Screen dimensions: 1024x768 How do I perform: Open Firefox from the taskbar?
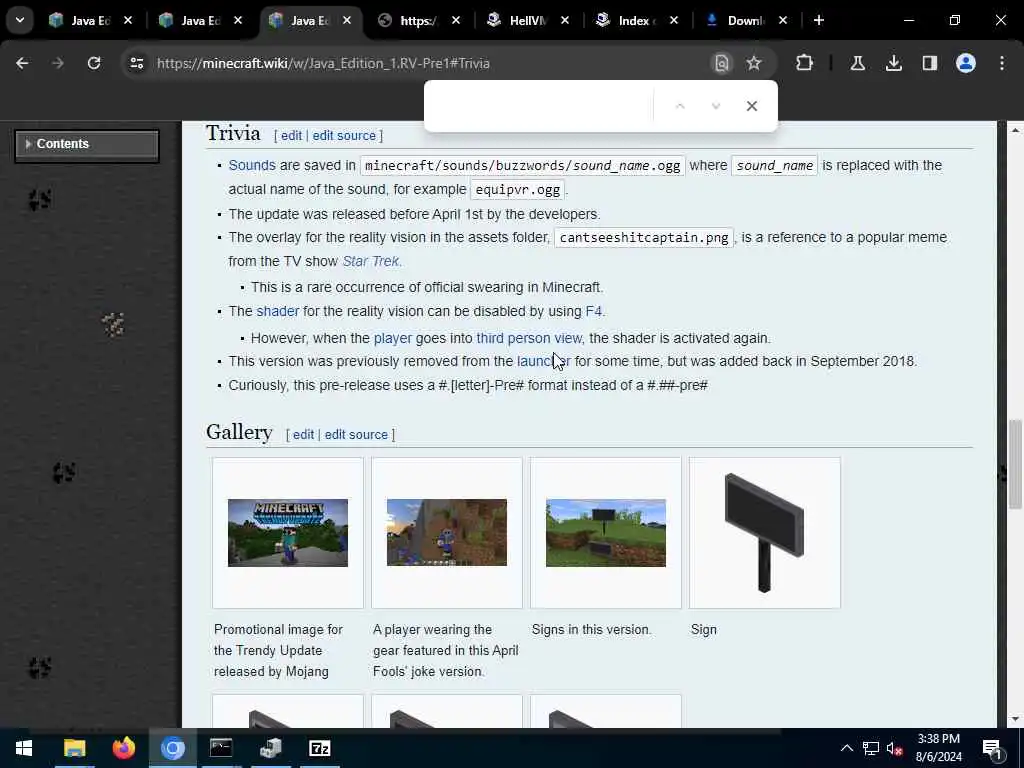click(x=123, y=748)
